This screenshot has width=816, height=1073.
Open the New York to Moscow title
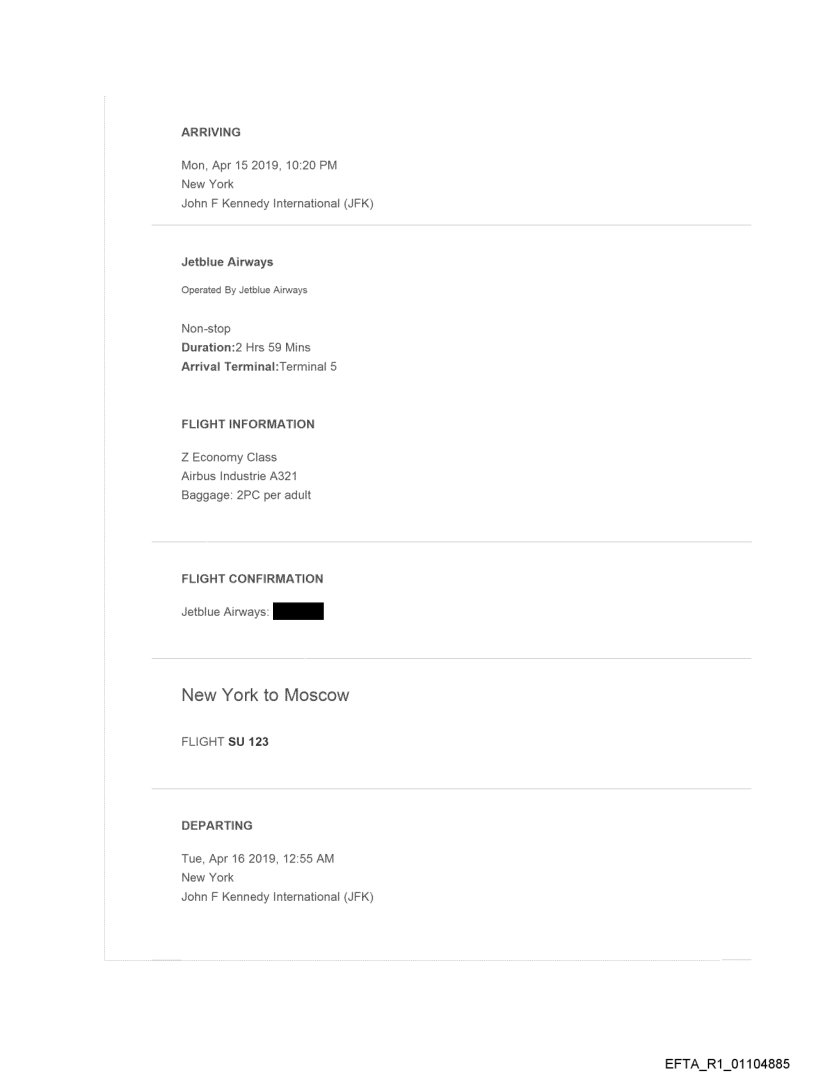click(265, 695)
